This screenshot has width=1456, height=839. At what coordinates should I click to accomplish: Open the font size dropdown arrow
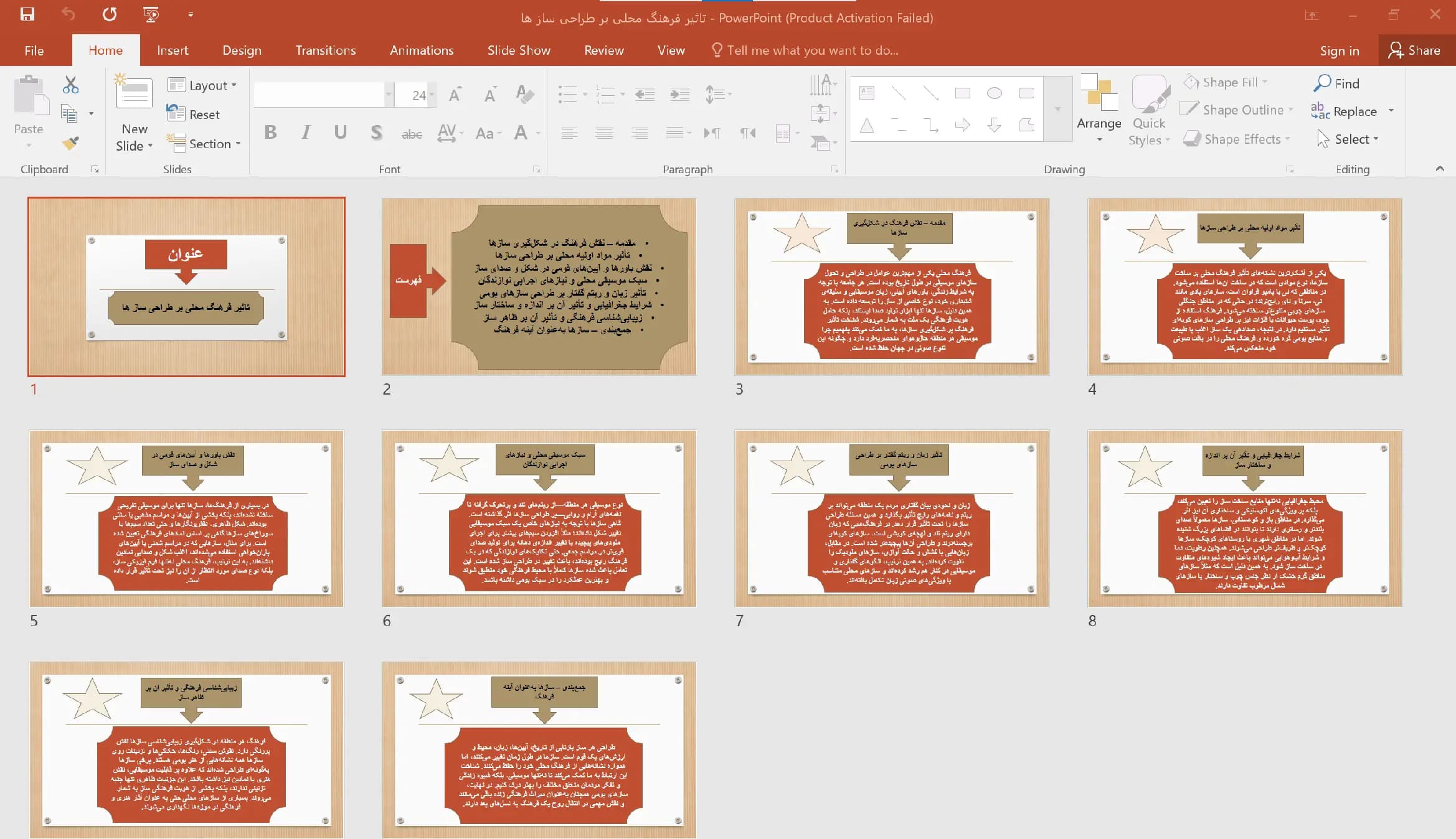click(432, 95)
